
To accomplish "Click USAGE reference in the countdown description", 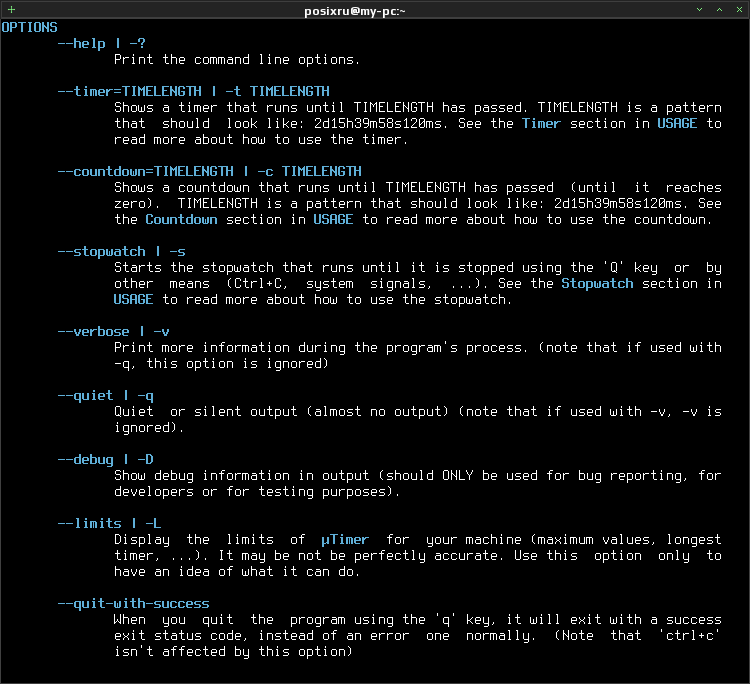I will 333,220.
